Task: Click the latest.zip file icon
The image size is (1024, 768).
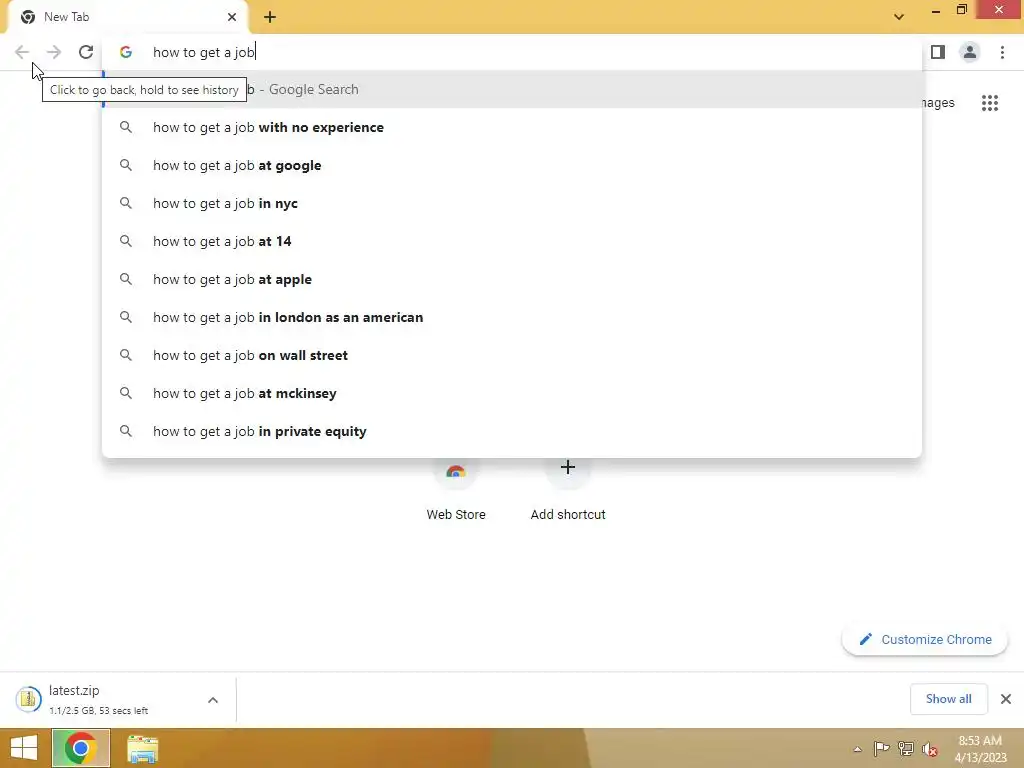Action: 28,699
